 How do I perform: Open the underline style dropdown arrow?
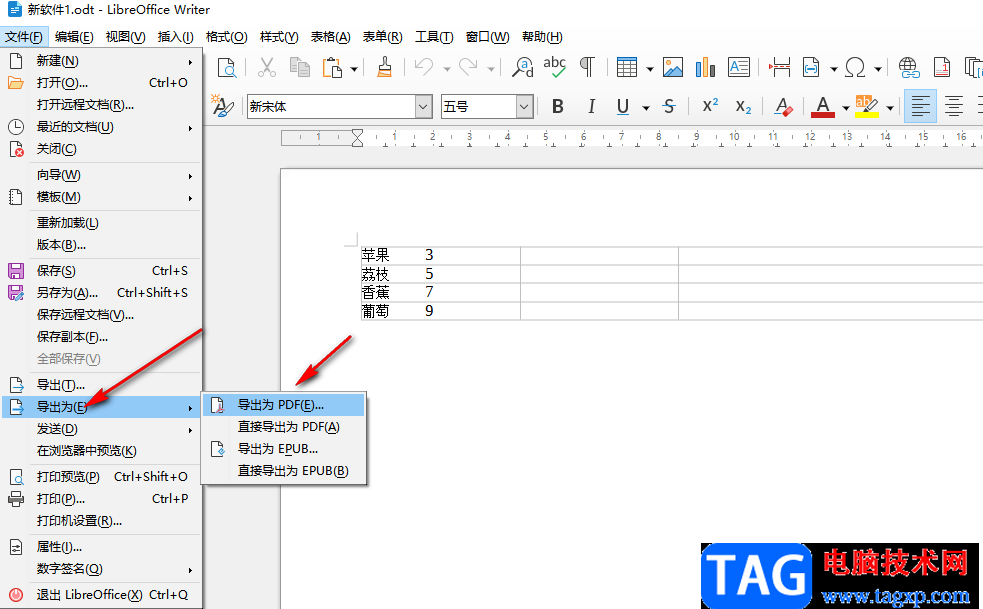[x=646, y=109]
